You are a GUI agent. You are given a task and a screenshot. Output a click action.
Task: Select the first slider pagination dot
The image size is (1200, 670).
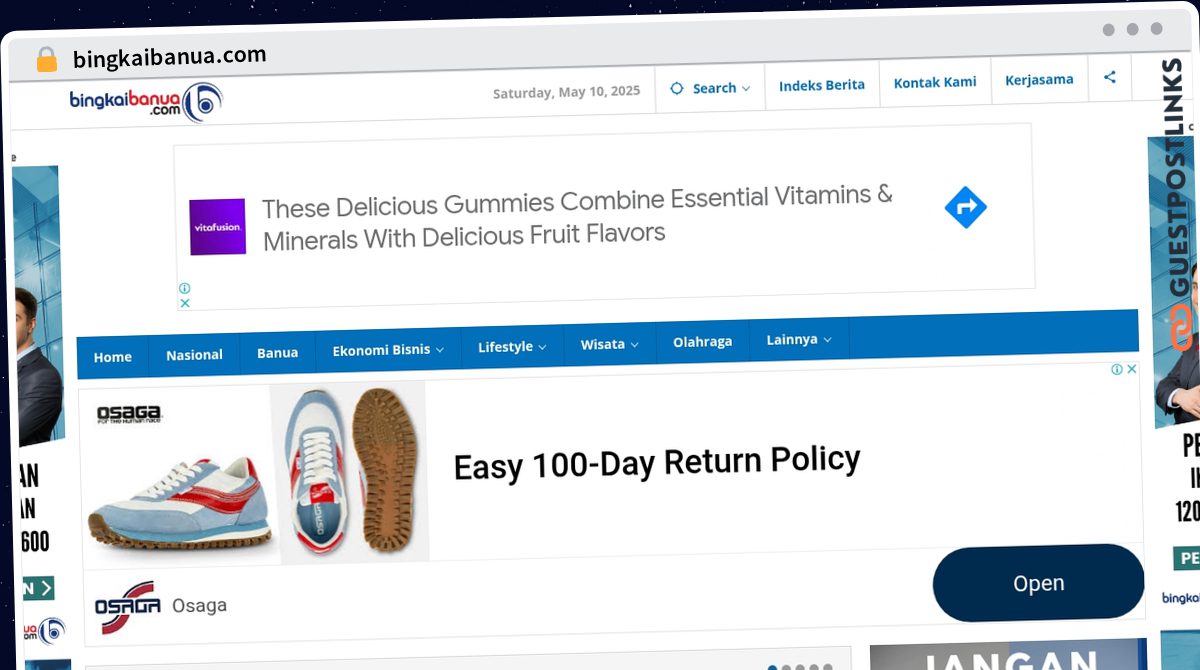pos(773,668)
